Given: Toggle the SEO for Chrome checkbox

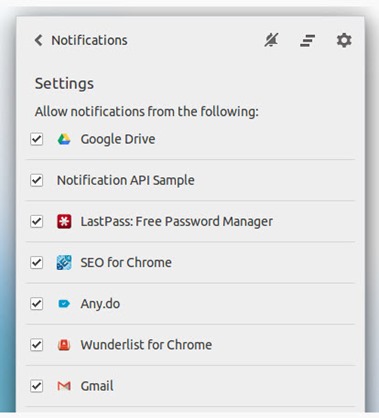Looking at the screenshot, I should pyautogui.click(x=37, y=263).
